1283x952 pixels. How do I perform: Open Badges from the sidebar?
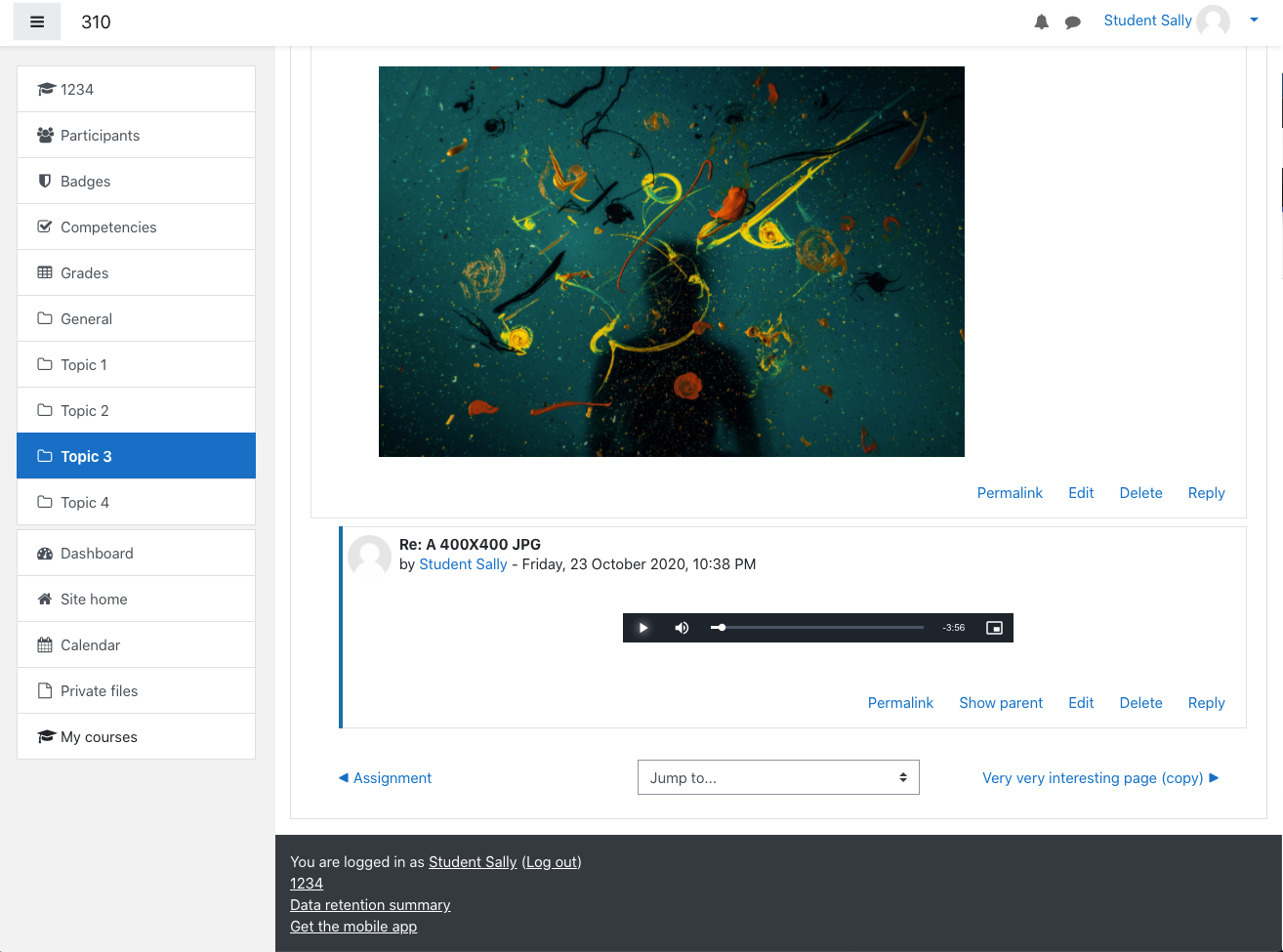pyautogui.click(x=137, y=181)
